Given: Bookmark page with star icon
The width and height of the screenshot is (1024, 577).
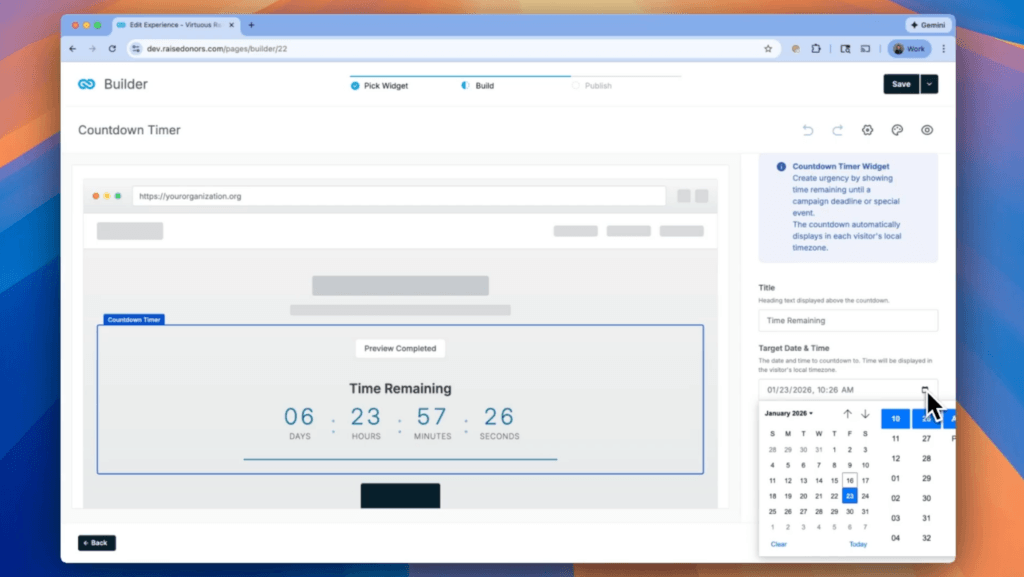Looking at the screenshot, I should (768, 48).
